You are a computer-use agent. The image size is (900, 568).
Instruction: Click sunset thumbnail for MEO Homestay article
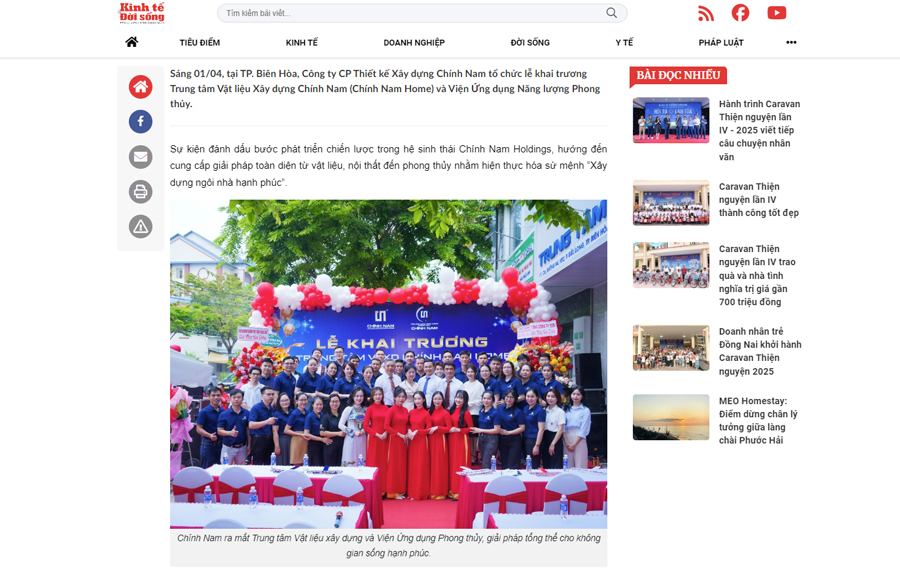click(x=671, y=417)
